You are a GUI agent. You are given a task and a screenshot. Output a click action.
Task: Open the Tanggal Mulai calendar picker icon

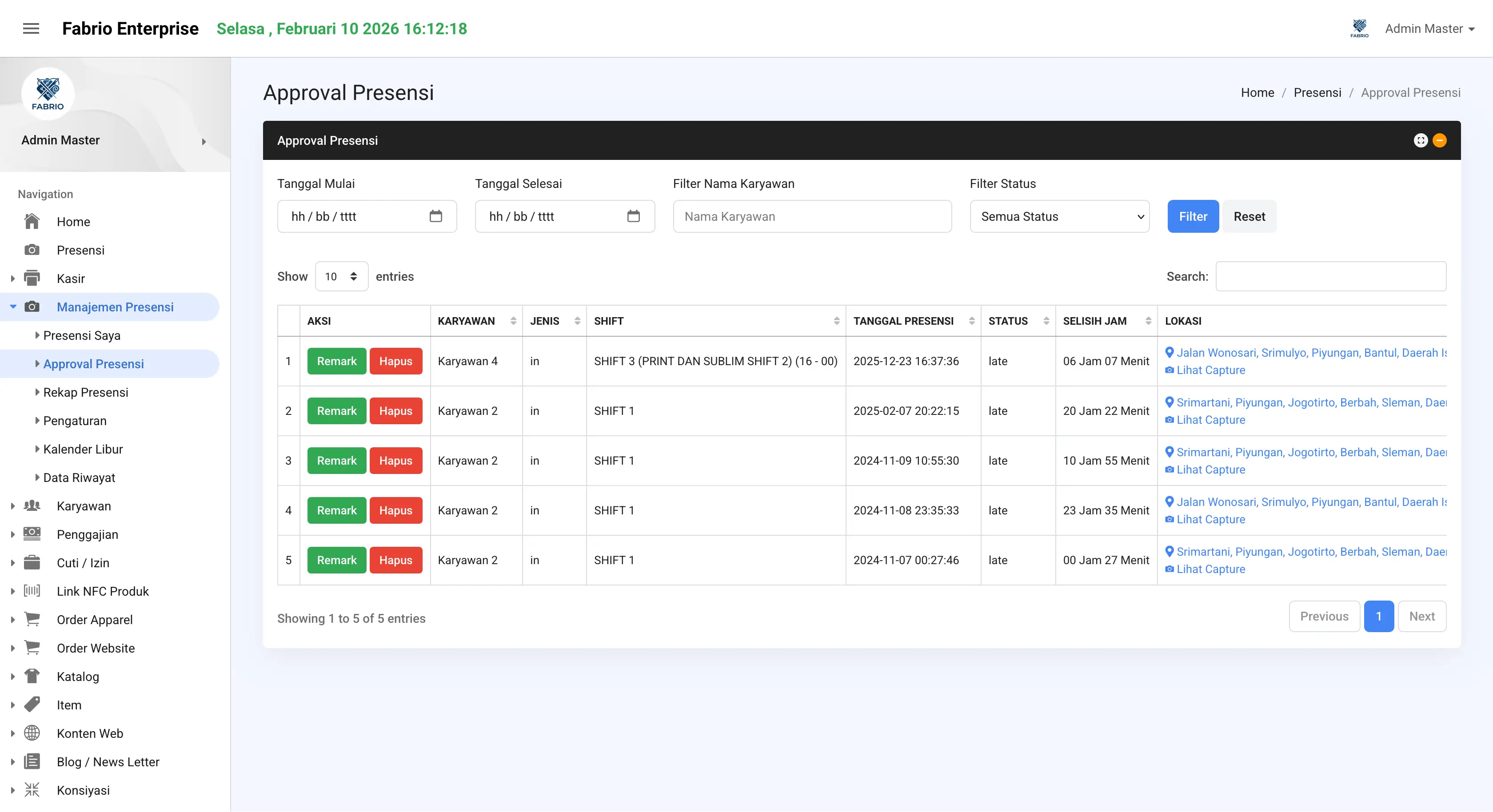[x=435, y=216]
